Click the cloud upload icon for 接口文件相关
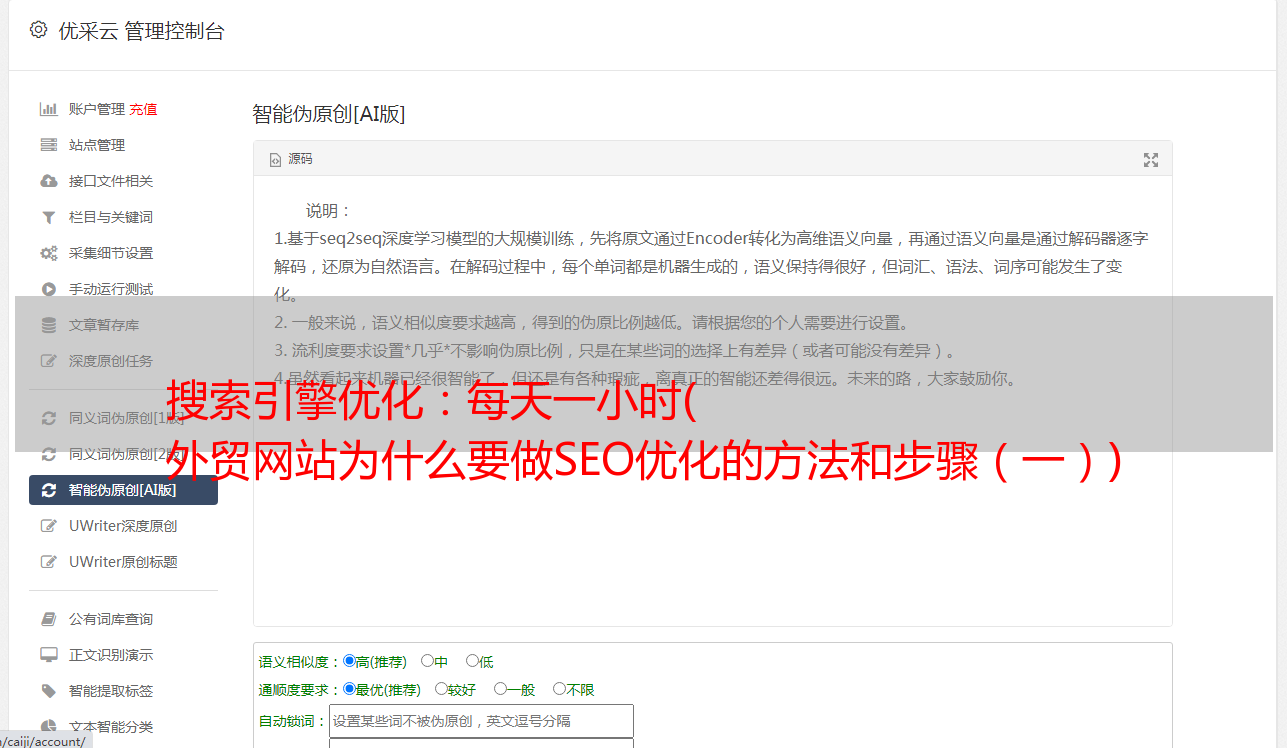The image size is (1287, 748). 48,181
